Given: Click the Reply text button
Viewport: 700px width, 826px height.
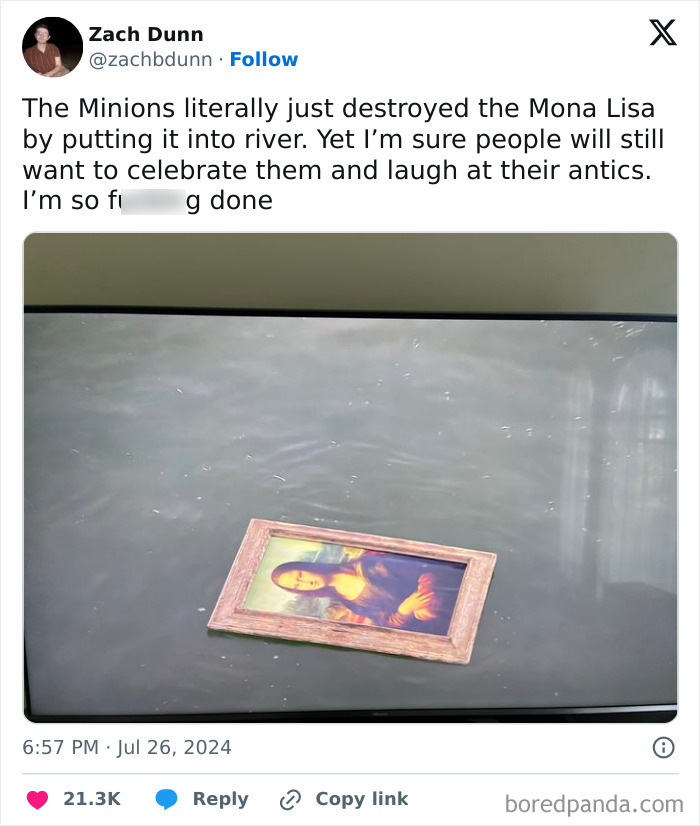Looking at the screenshot, I should (220, 799).
